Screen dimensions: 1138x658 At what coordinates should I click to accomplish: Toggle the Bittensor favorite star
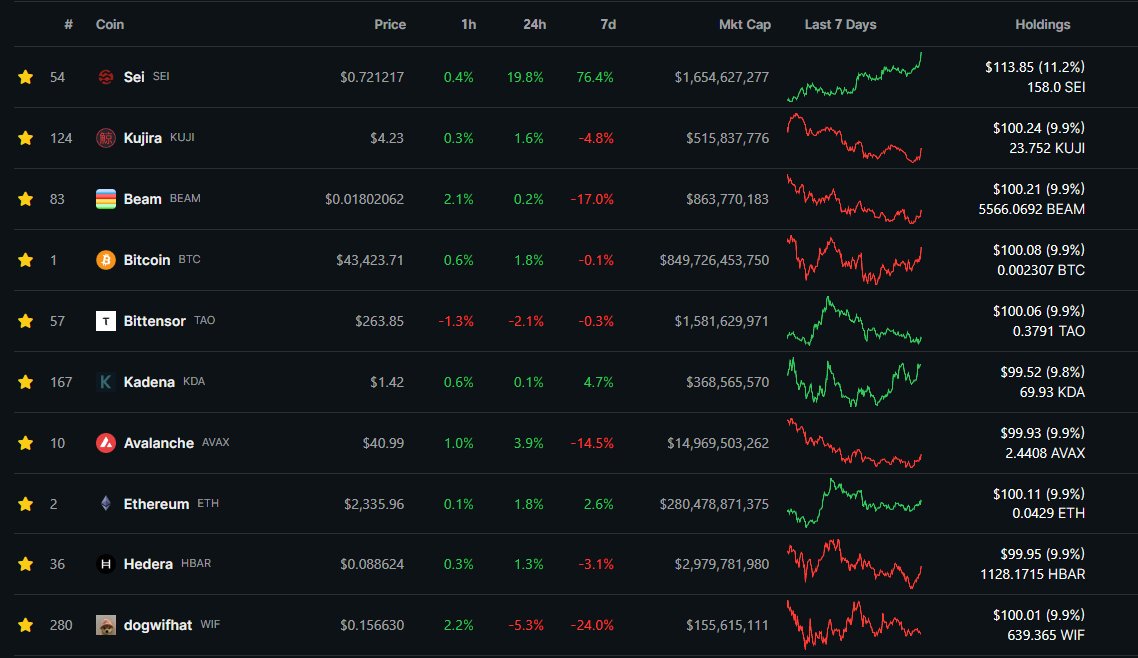coord(25,321)
